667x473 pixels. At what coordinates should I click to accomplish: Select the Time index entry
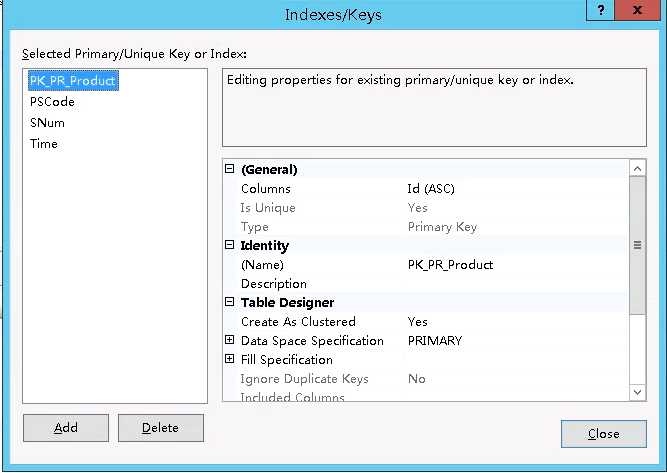tap(44, 144)
